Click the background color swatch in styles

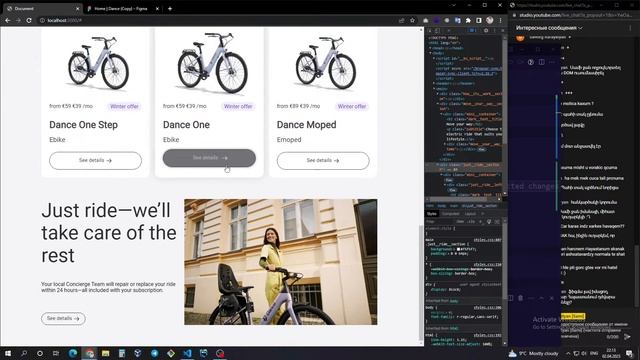(459, 249)
